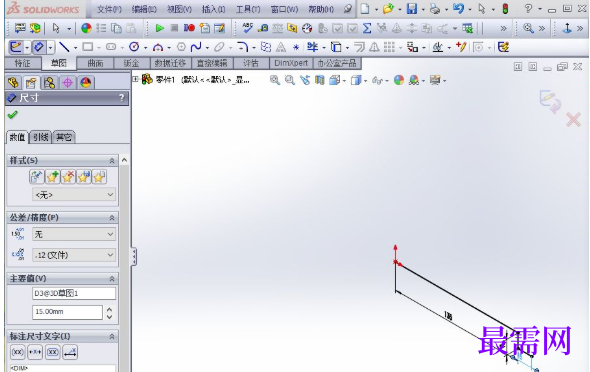Switch to the 其它 property tab

[64, 137]
